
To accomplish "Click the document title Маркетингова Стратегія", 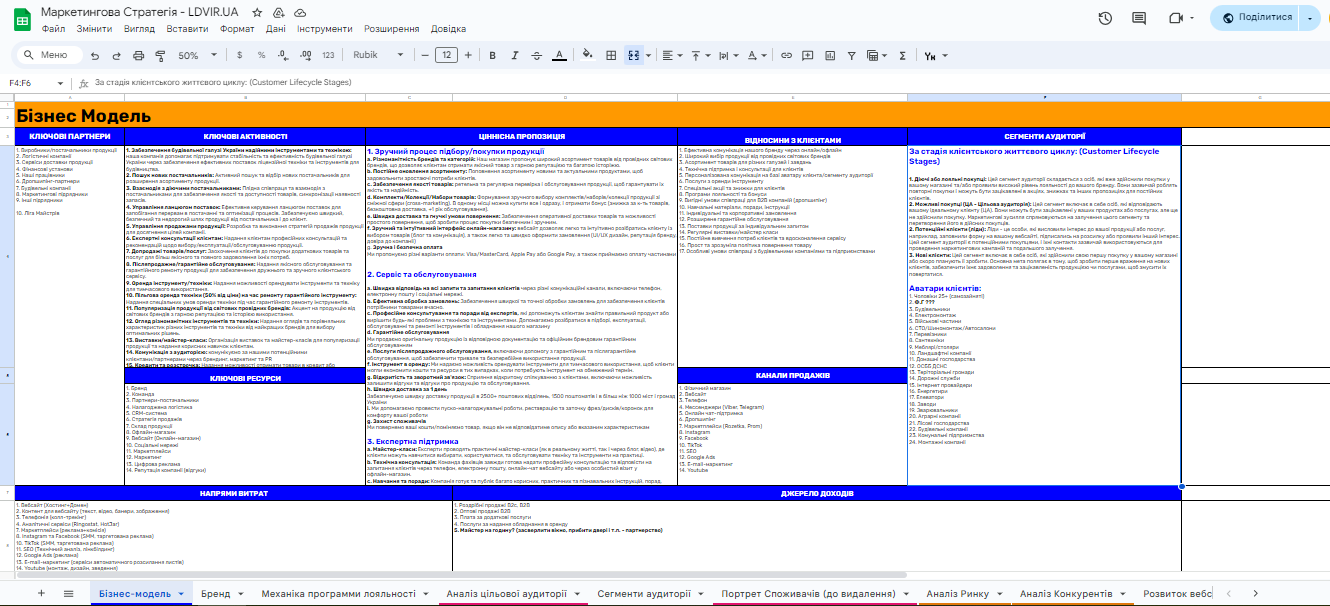I will point(141,13).
